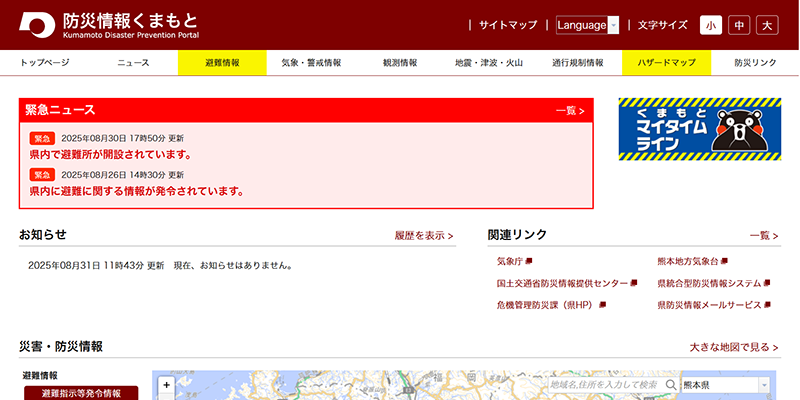The width and height of the screenshot is (800, 400).
Task: Click the 防災情報くまもと site logo
Action: click(109, 25)
